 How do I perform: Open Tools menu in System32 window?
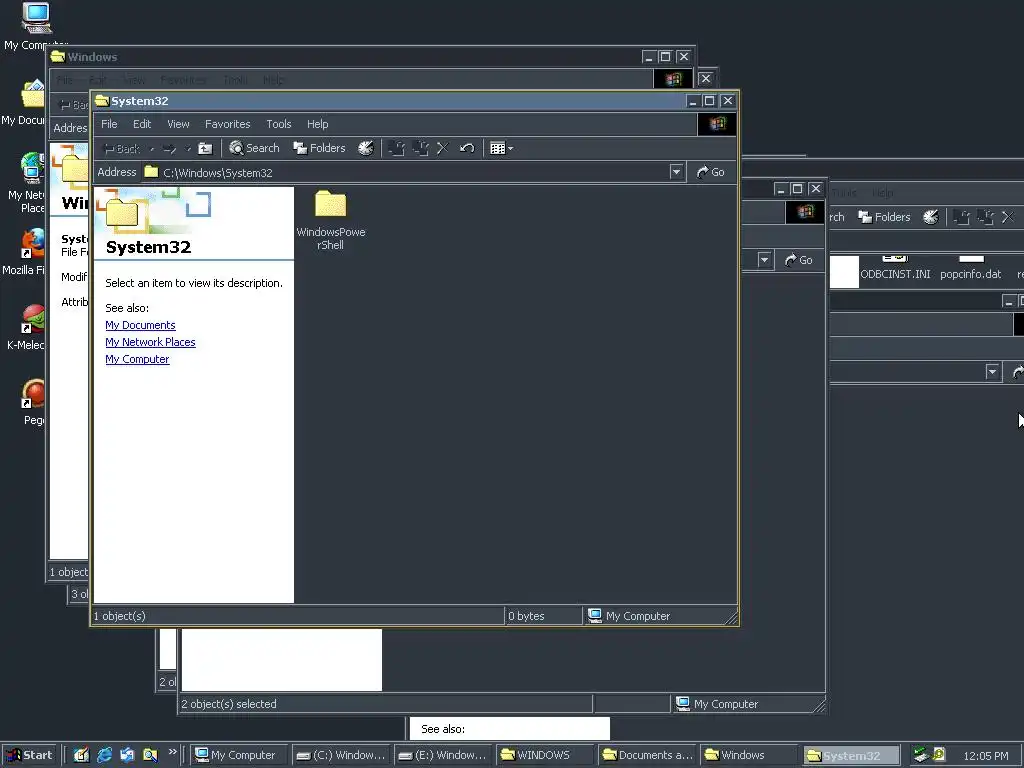278,124
